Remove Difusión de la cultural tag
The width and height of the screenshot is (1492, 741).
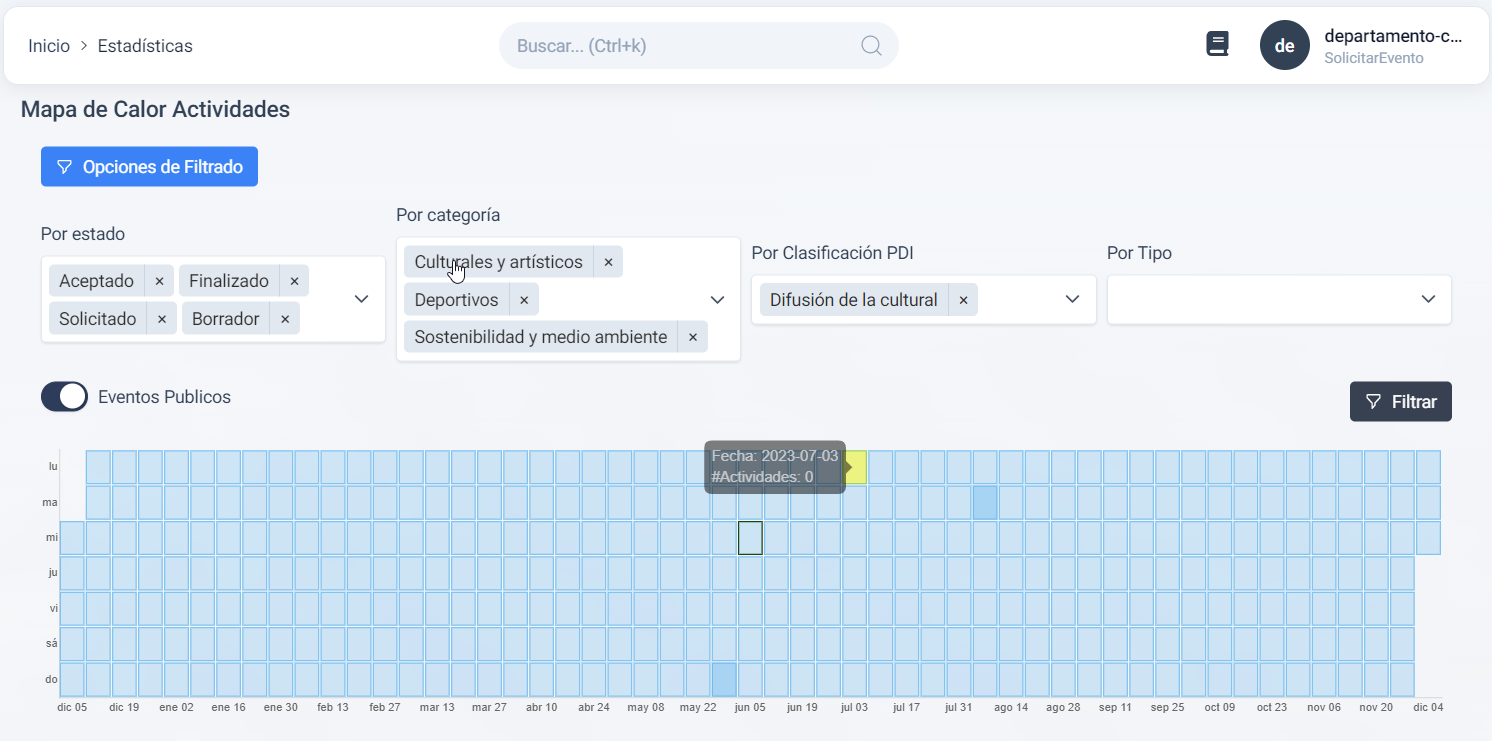[963, 300]
